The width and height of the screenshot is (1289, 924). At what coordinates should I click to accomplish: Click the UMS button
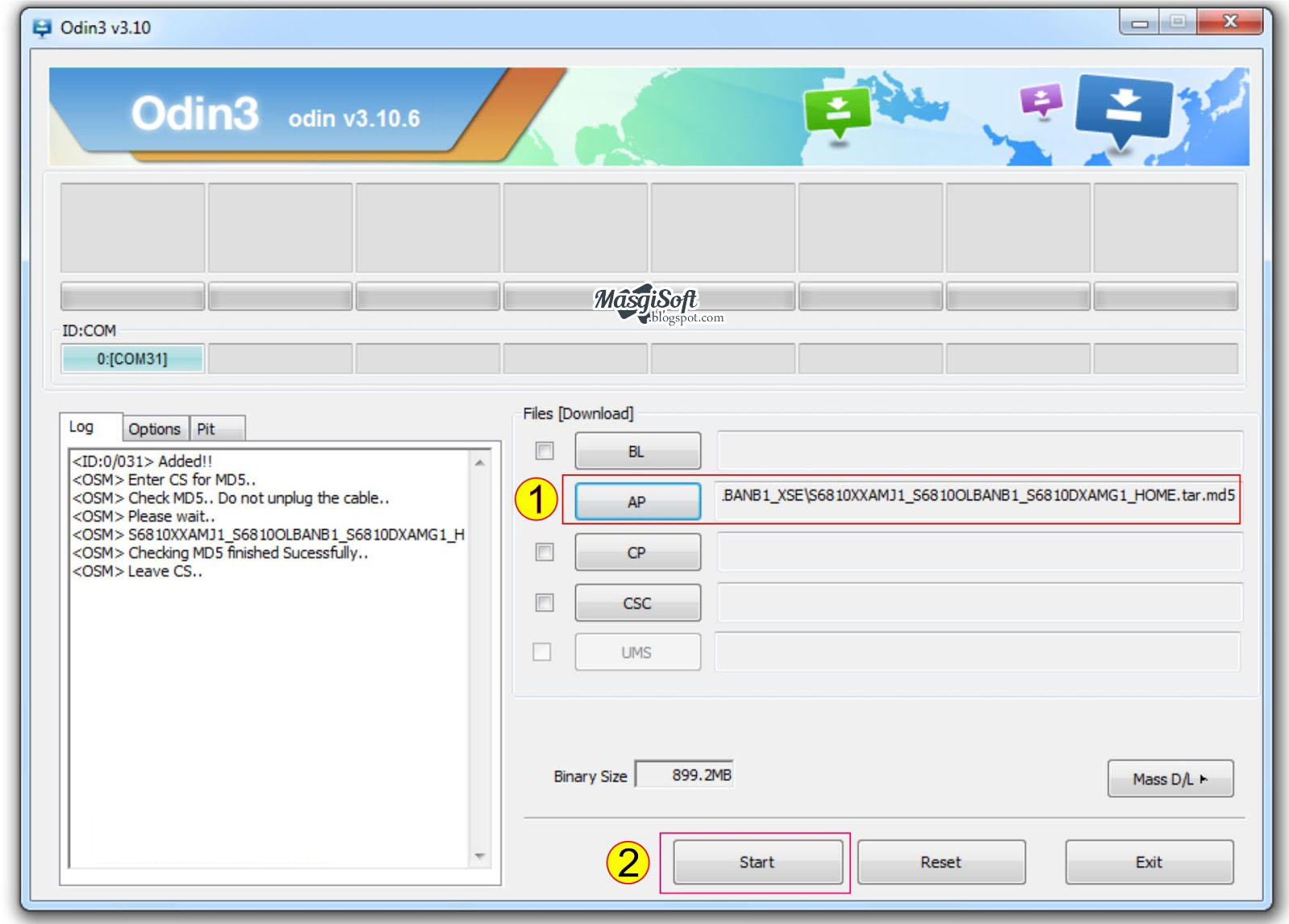pos(637,653)
